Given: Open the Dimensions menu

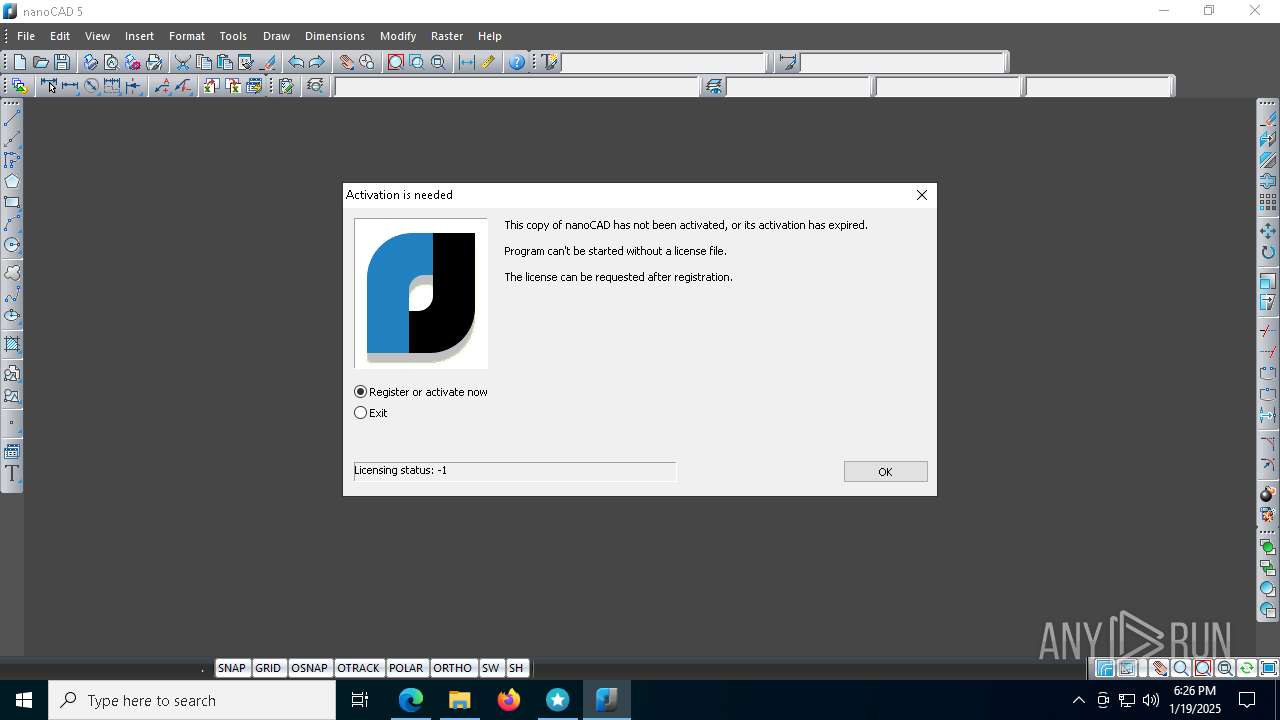Looking at the screenshot, I should click(x=335, y=36).
